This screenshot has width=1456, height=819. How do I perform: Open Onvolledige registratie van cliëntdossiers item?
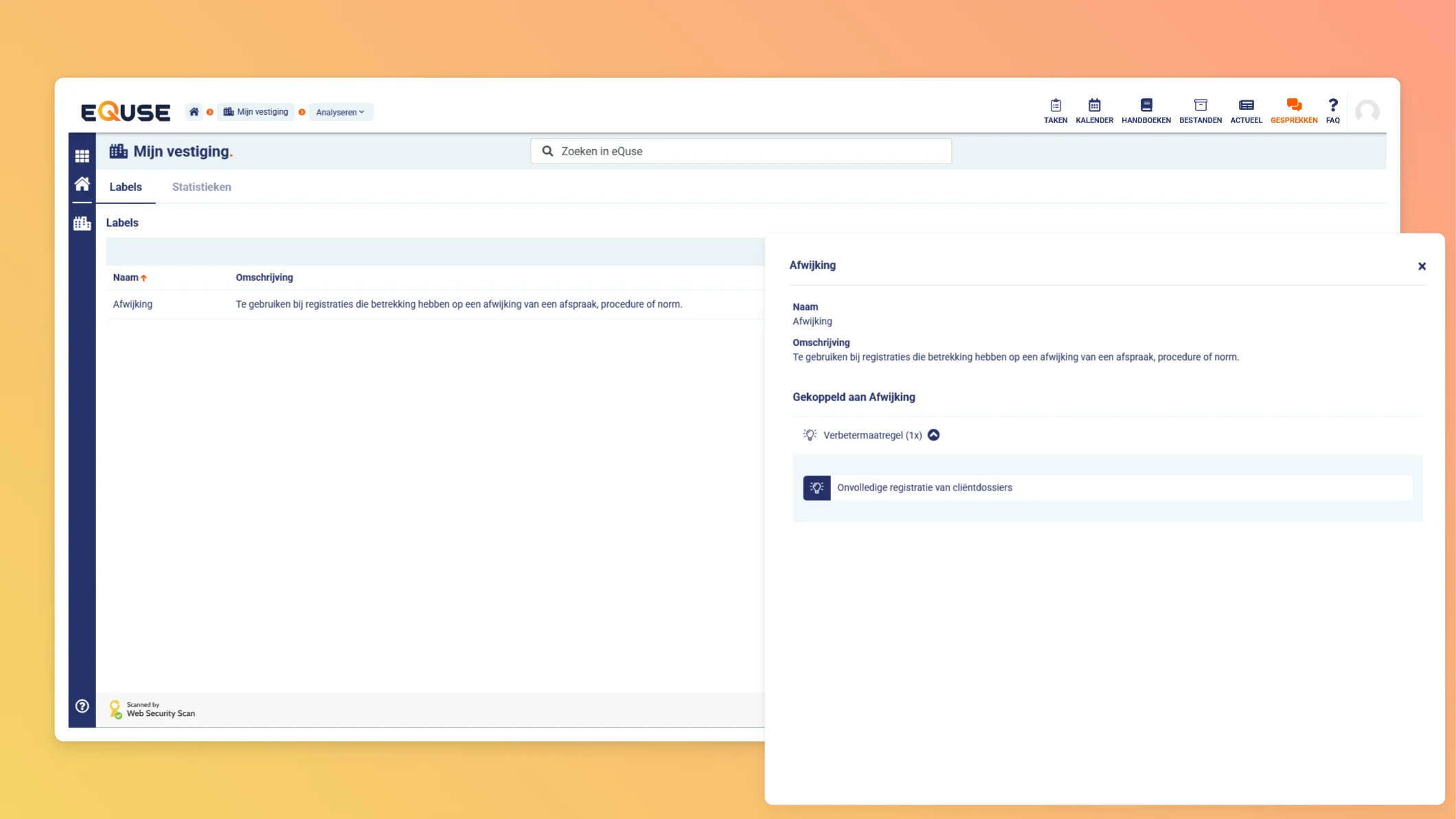click(x=924, y=488)
